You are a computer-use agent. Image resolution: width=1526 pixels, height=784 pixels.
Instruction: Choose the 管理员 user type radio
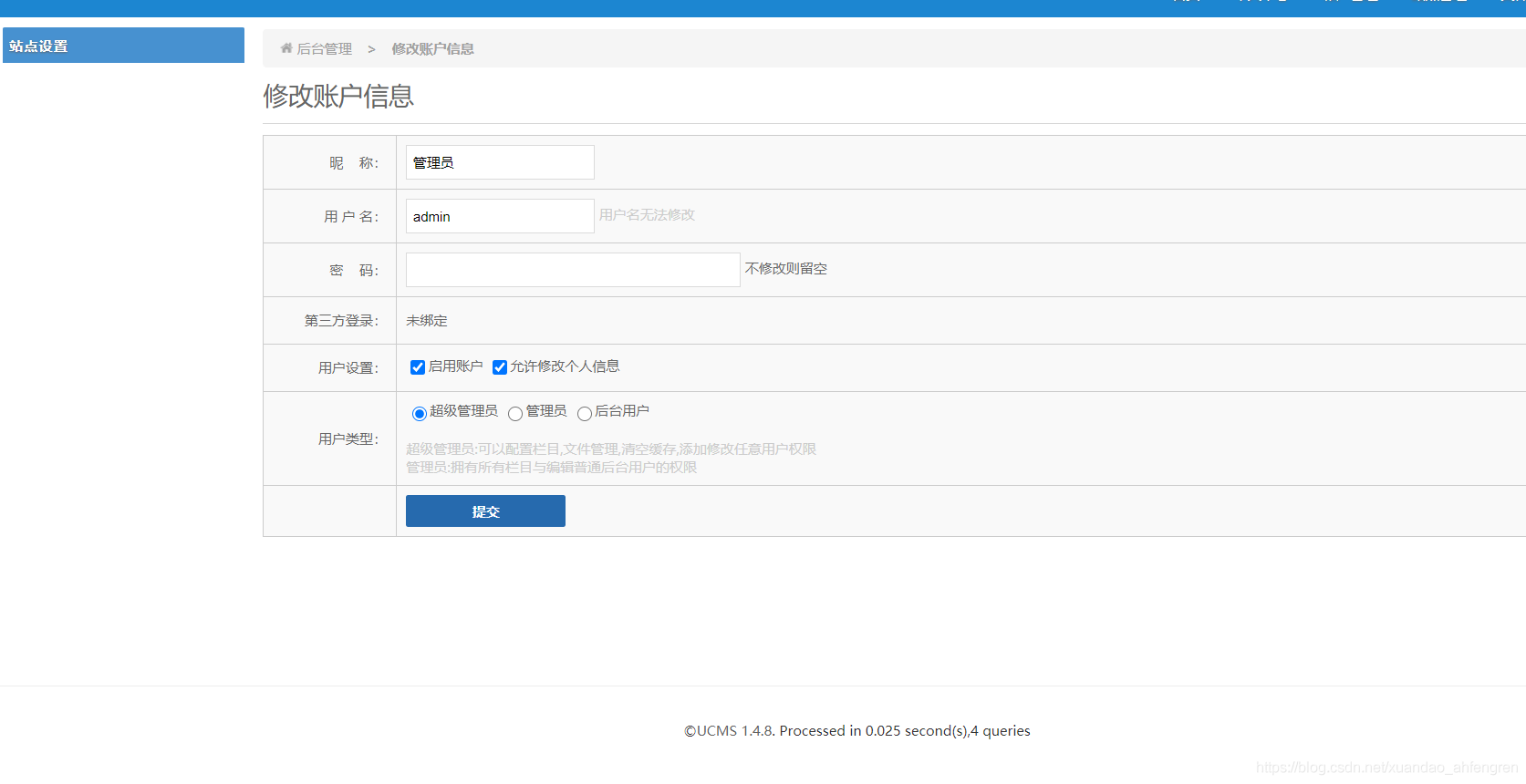[x=515, y=414]
